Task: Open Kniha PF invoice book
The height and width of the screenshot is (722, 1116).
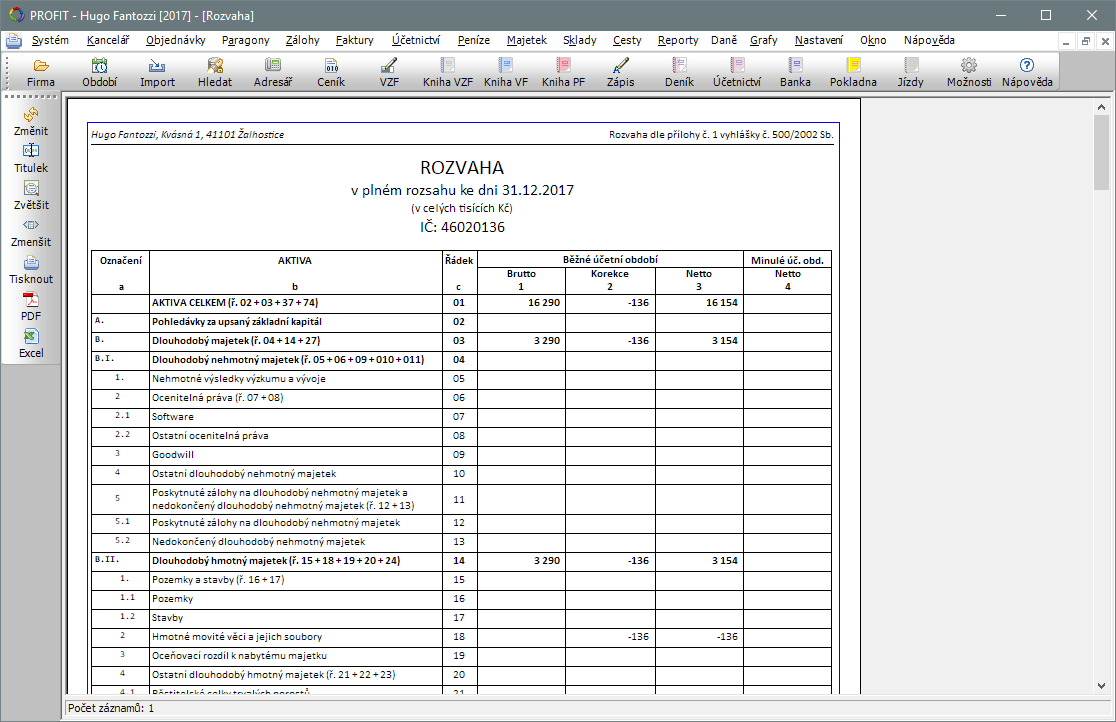Action: (x=563, y=73)
